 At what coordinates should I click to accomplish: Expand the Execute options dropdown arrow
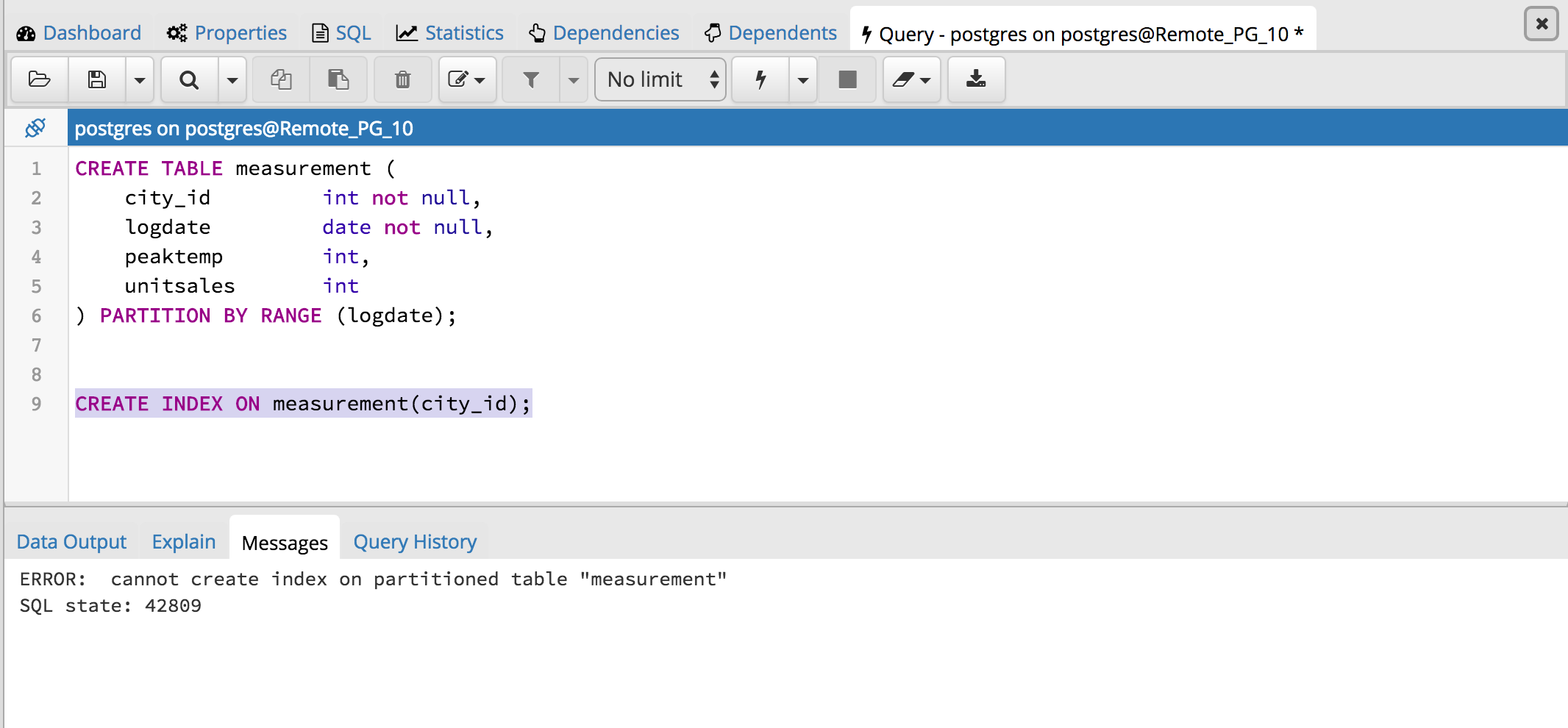click(x=803, y=79)
